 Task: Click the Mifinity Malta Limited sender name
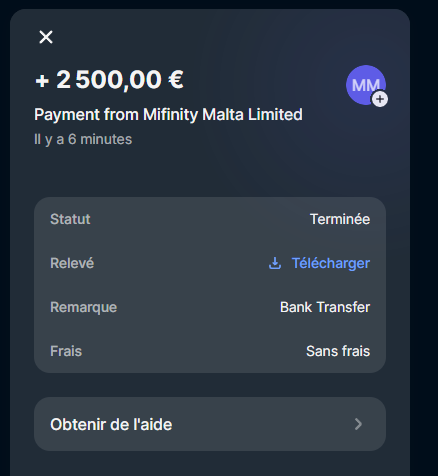coord(223,115)
